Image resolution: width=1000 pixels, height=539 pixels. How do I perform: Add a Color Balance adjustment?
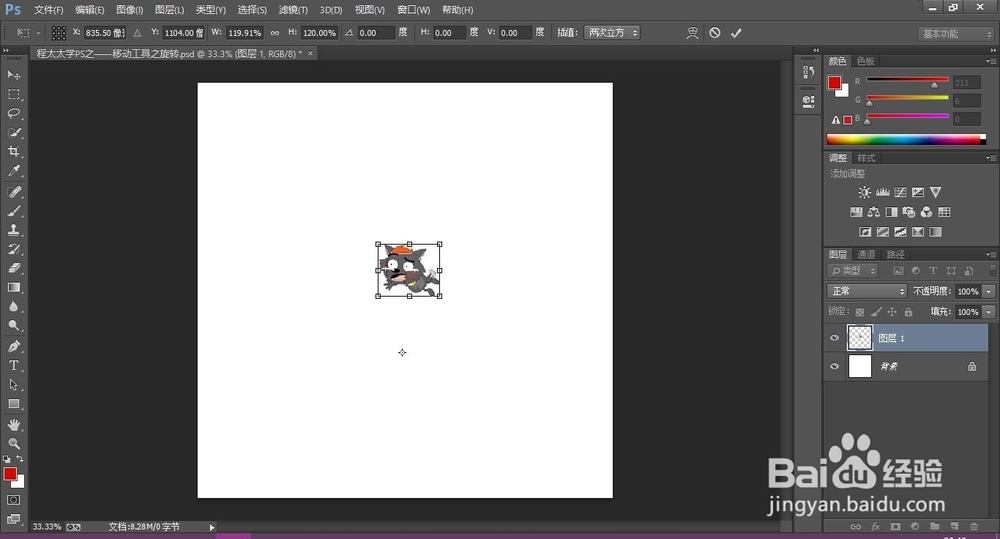[x=874, y=212]
